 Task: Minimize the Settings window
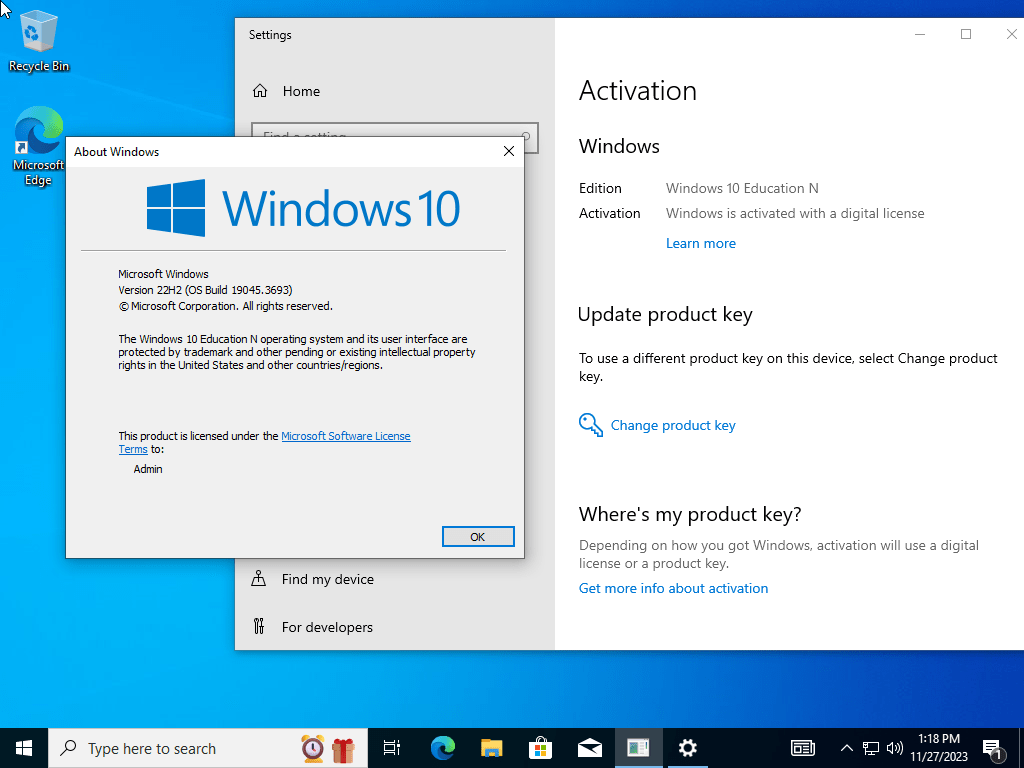click(x=920, y=35)
